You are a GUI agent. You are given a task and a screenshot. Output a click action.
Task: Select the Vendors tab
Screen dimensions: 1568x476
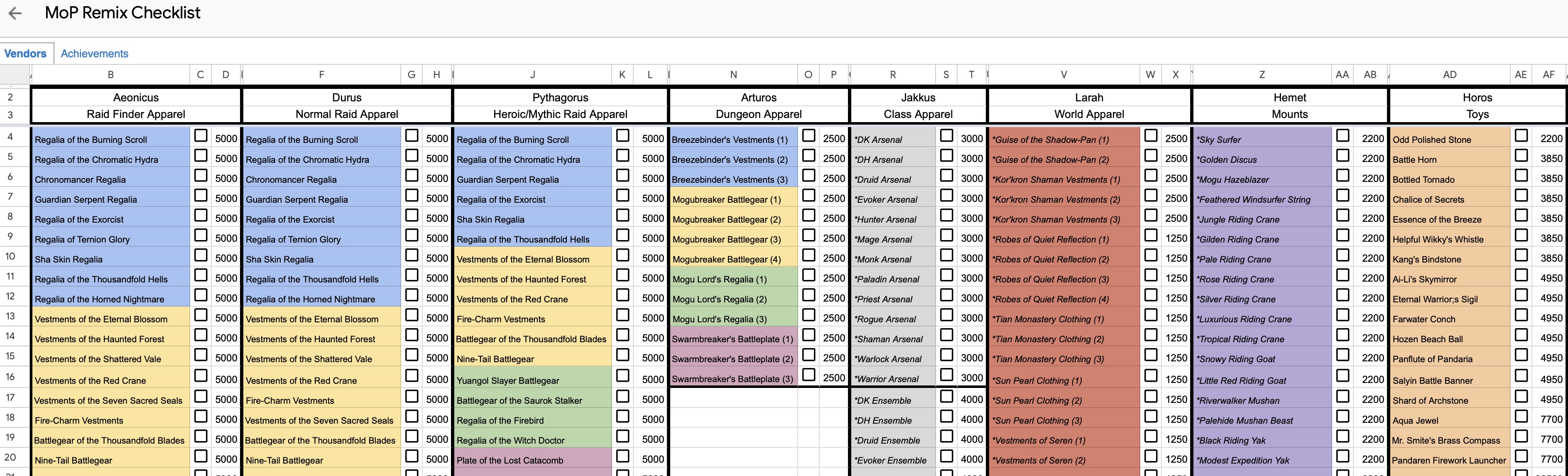[25, 54]
